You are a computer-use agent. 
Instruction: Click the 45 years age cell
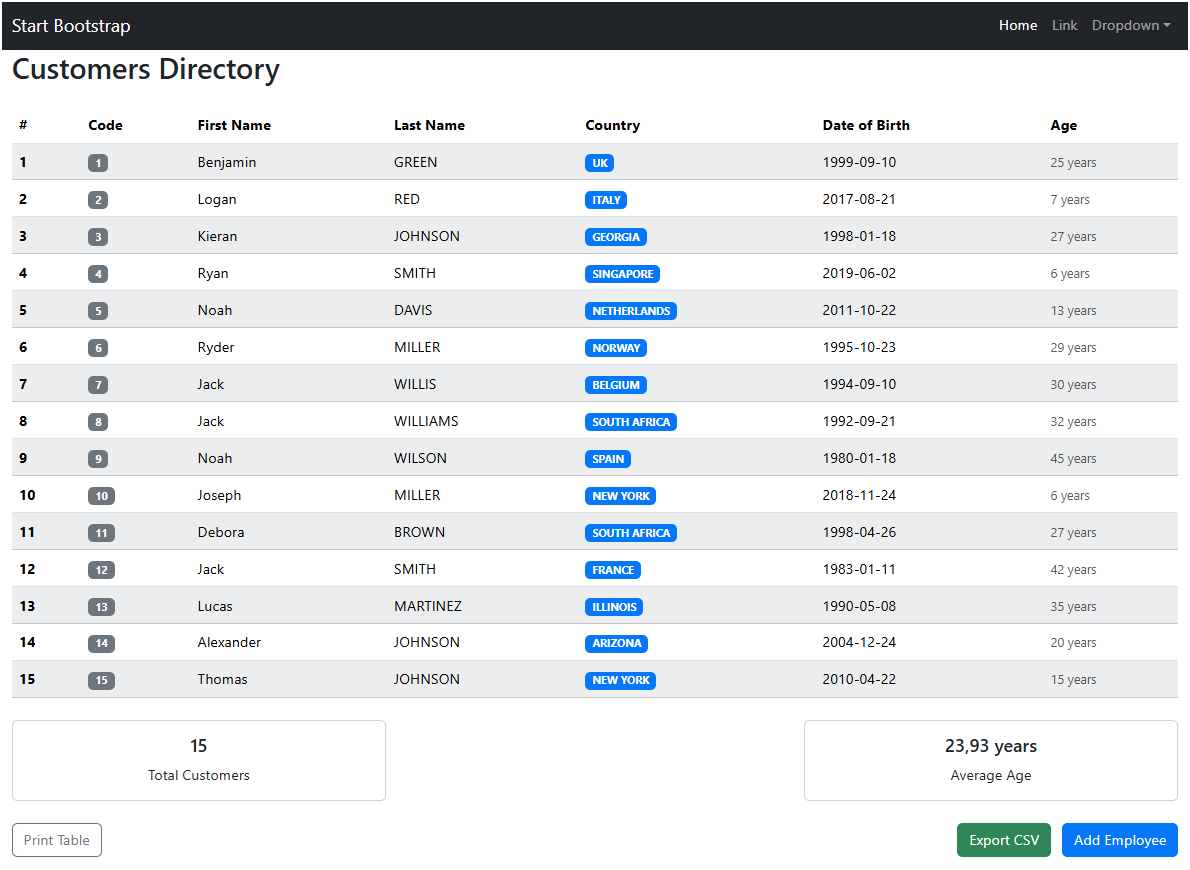(x=1073, y=459)
